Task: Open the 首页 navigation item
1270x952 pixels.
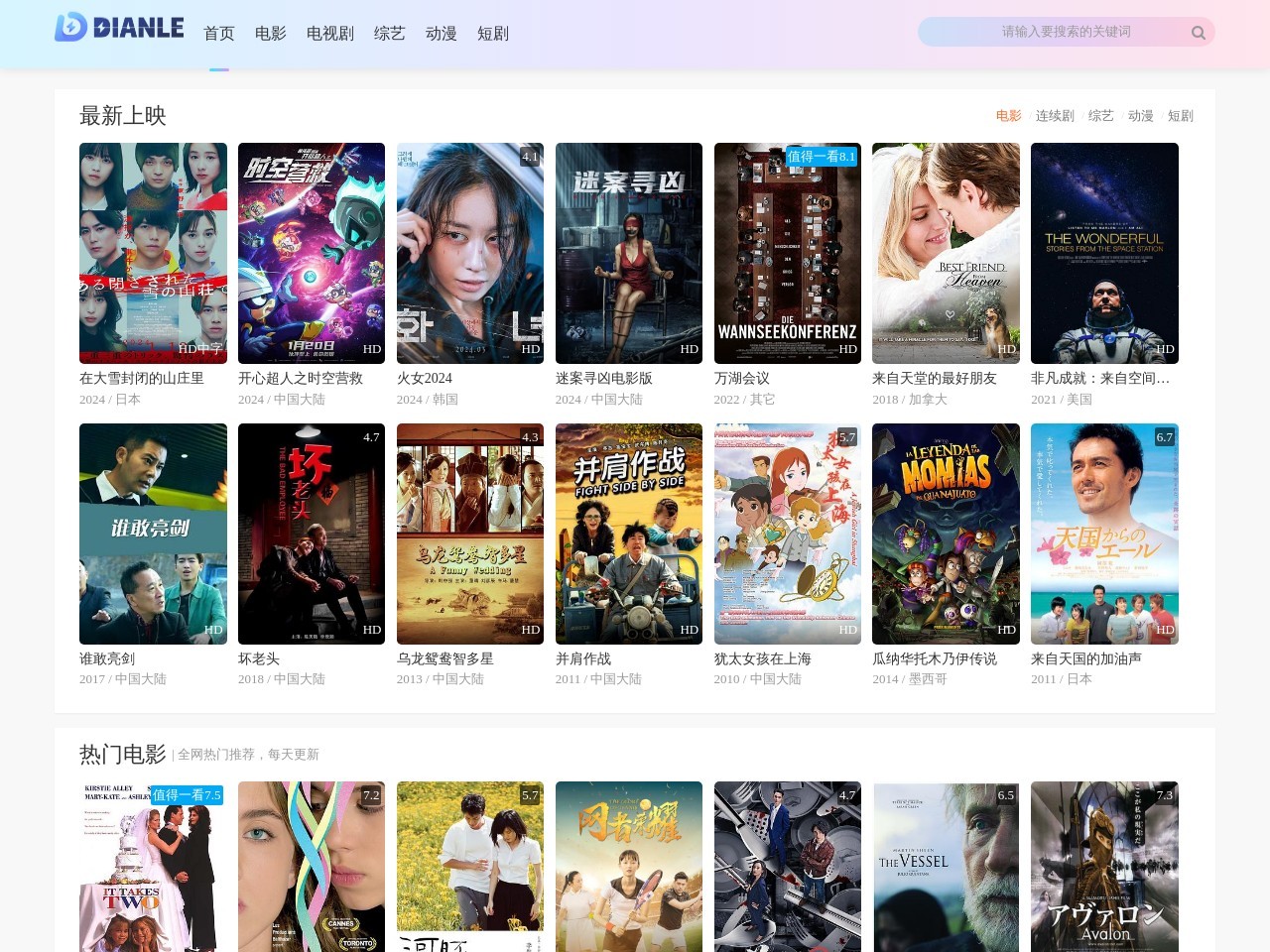Action: (x=218, y=34)
